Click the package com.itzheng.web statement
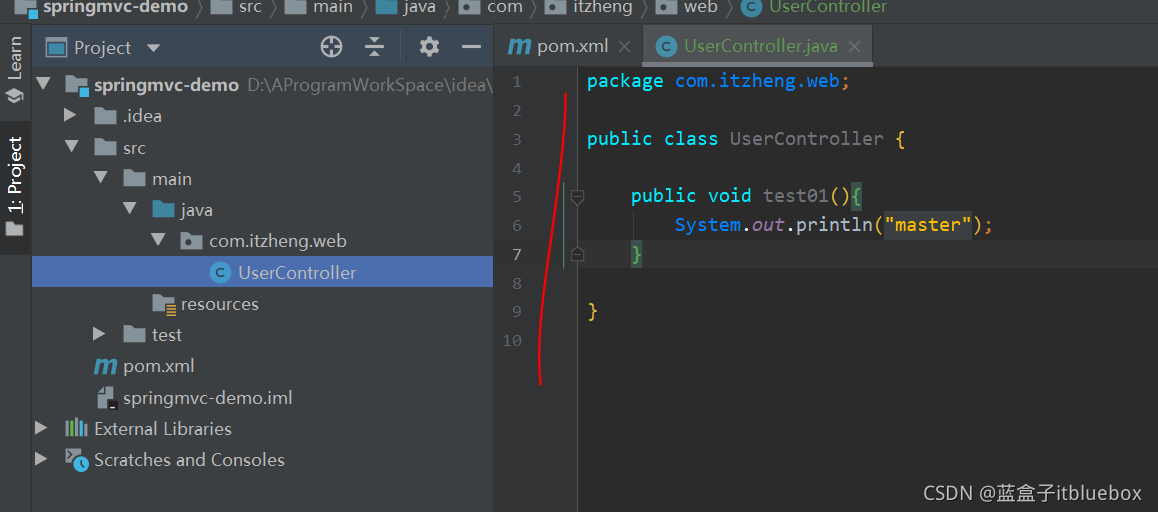This screenshot has height=512, width=1158. coord(719,81)
